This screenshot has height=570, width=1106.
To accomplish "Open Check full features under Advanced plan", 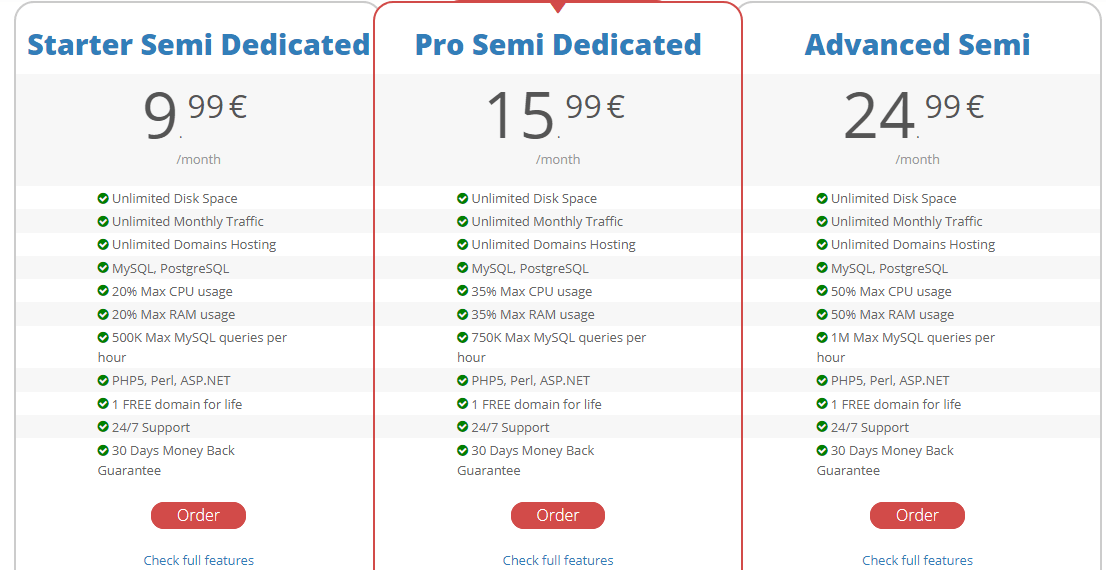I will (x=917, y=560).
